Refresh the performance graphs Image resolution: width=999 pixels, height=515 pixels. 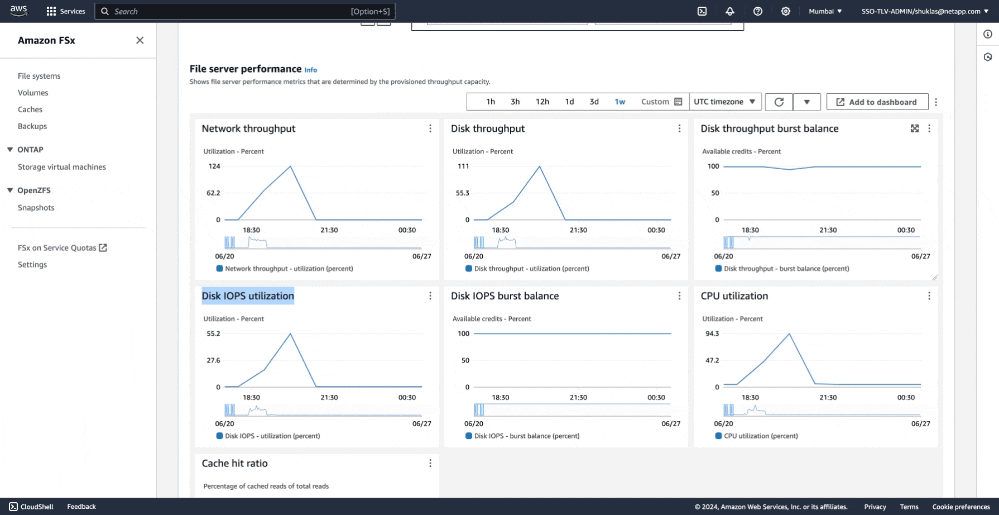click(779, 102)
